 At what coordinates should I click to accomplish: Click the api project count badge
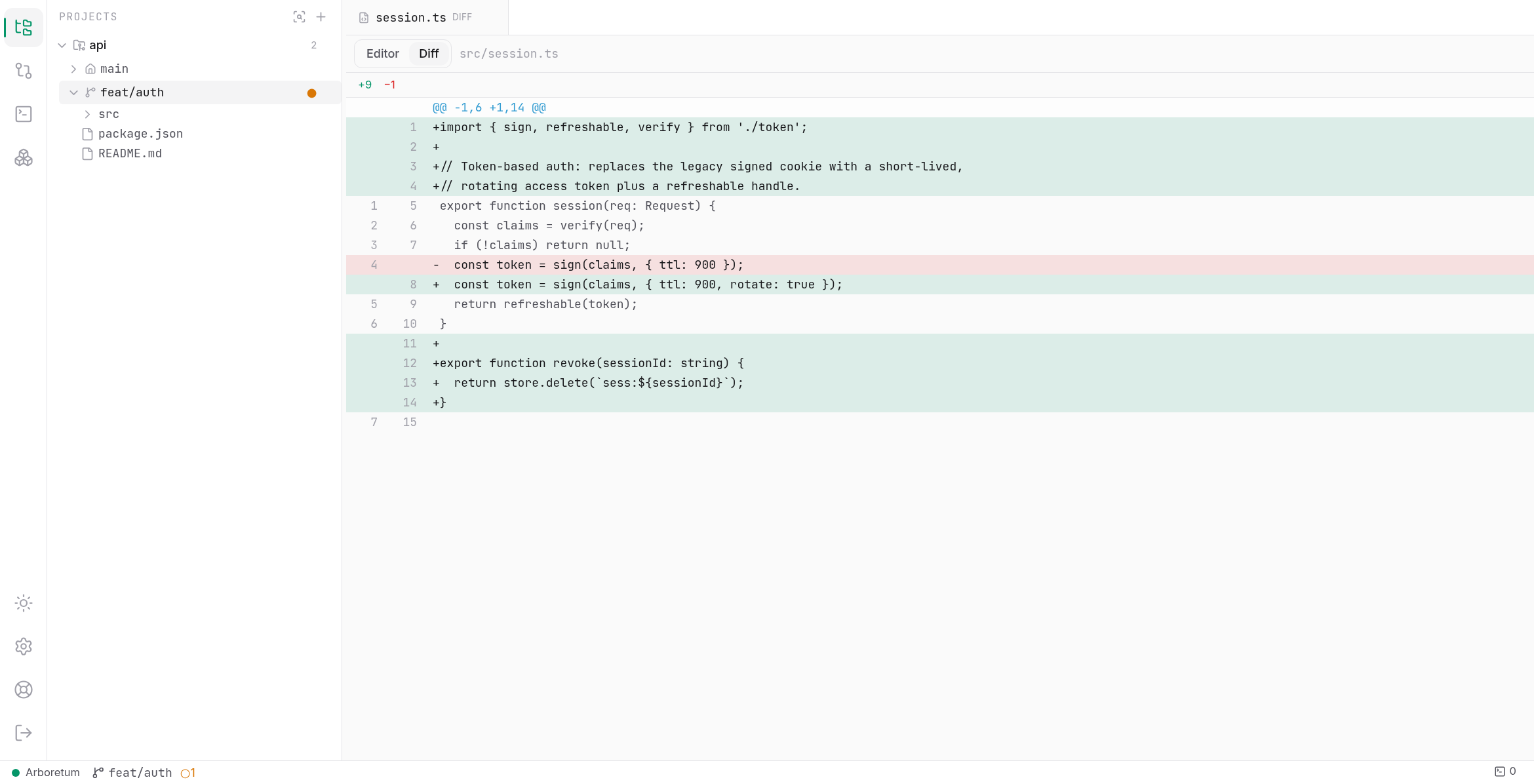point(314,45)
